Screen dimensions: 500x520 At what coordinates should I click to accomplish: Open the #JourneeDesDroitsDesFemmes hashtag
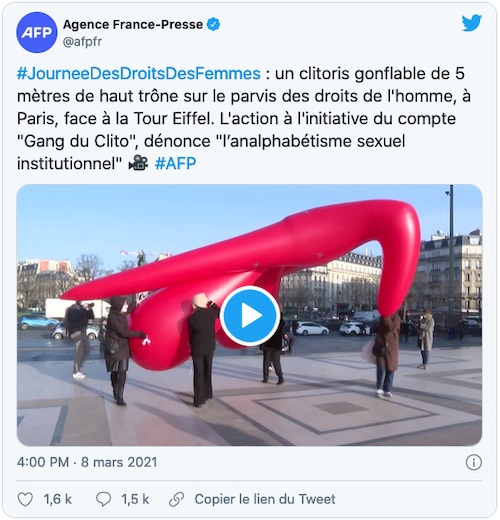[x=139, y=74]
